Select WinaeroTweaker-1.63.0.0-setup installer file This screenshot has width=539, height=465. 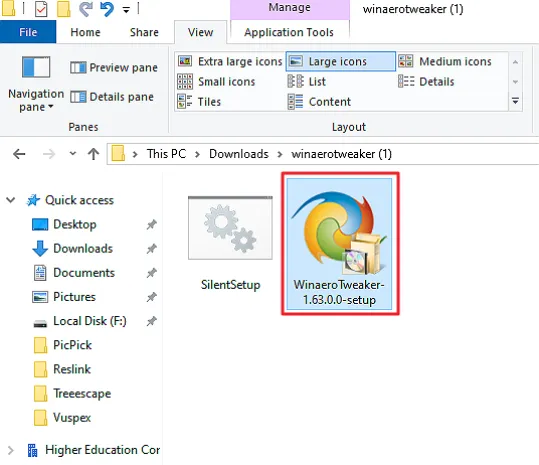[x=340, y=244]
